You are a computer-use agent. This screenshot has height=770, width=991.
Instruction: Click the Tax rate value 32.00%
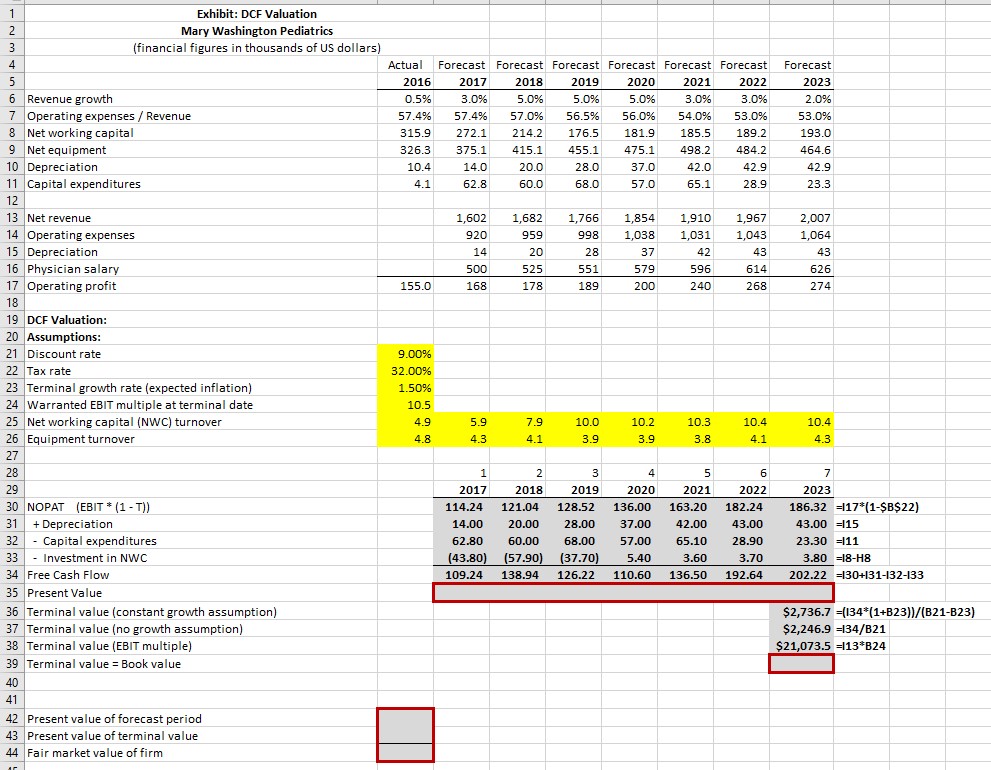pyautogui.click(x=405, y=371)
